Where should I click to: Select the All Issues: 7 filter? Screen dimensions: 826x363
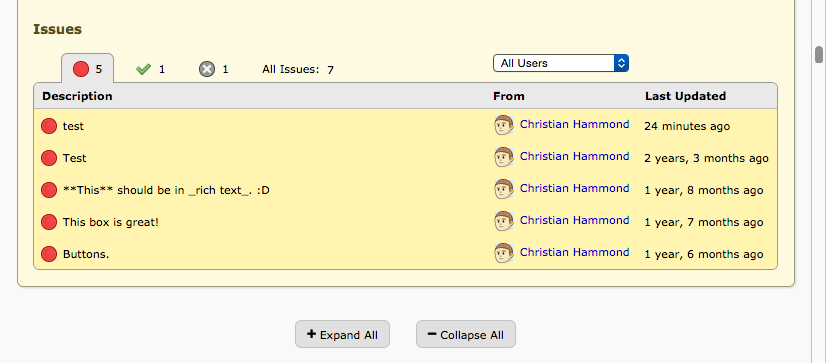(x=298, y=70)
